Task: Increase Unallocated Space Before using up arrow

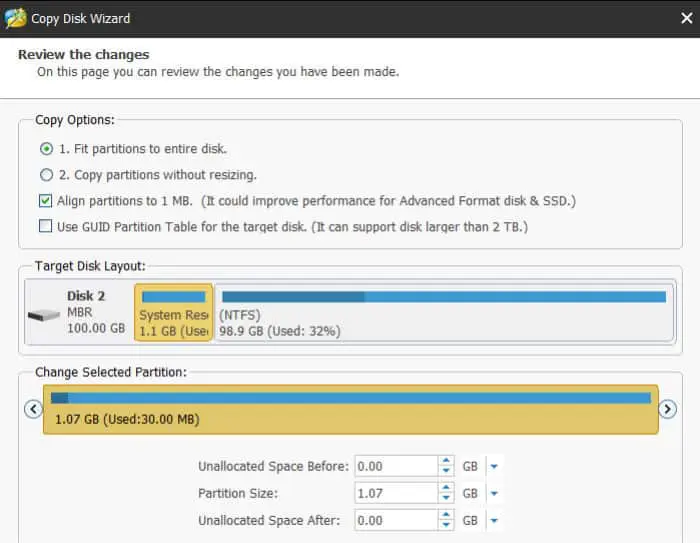Action: [x=446, y=461]
